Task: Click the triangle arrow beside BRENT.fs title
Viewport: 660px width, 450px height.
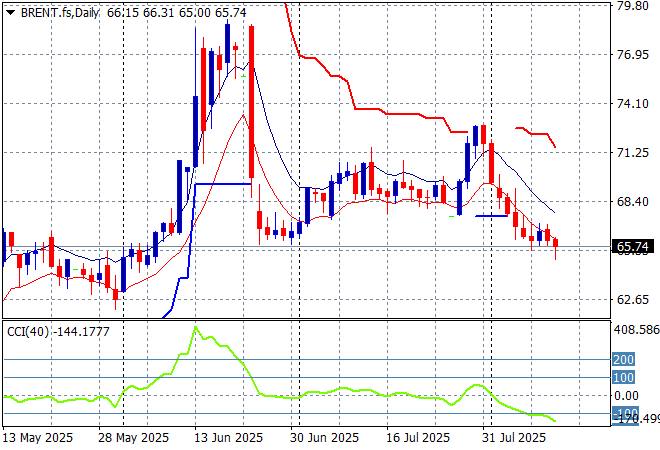Action: point(10,10)
